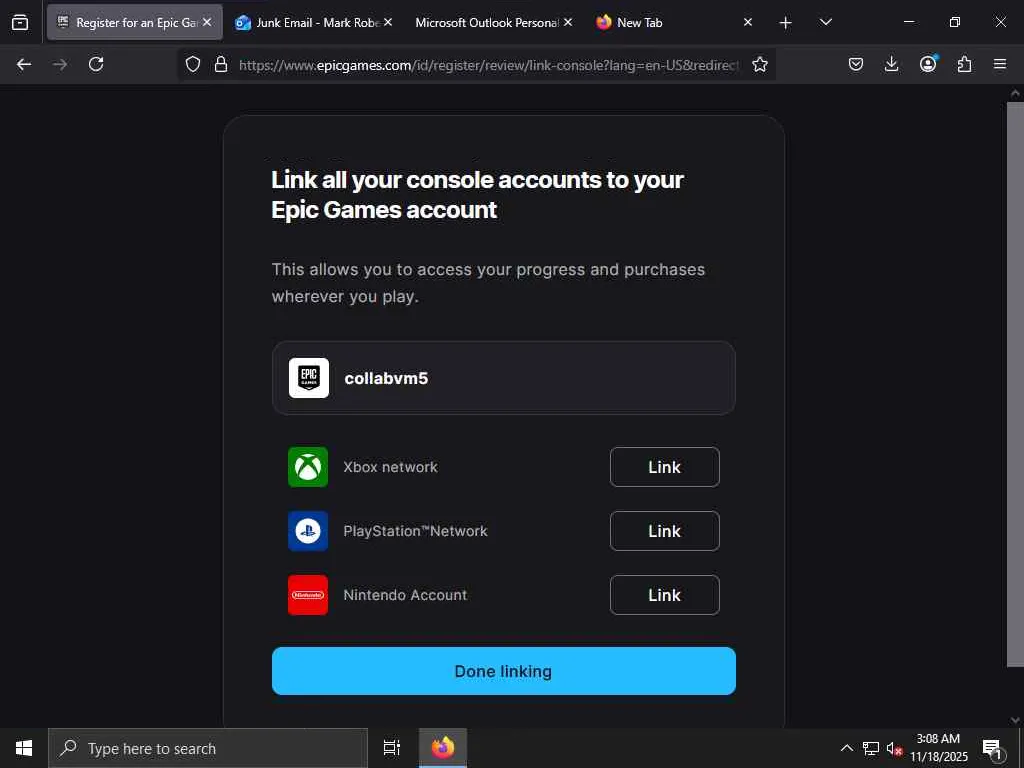Click the Firefox taskbar icon
The width and height of the screenshot is (1024, 768).
tap(443, 748)
